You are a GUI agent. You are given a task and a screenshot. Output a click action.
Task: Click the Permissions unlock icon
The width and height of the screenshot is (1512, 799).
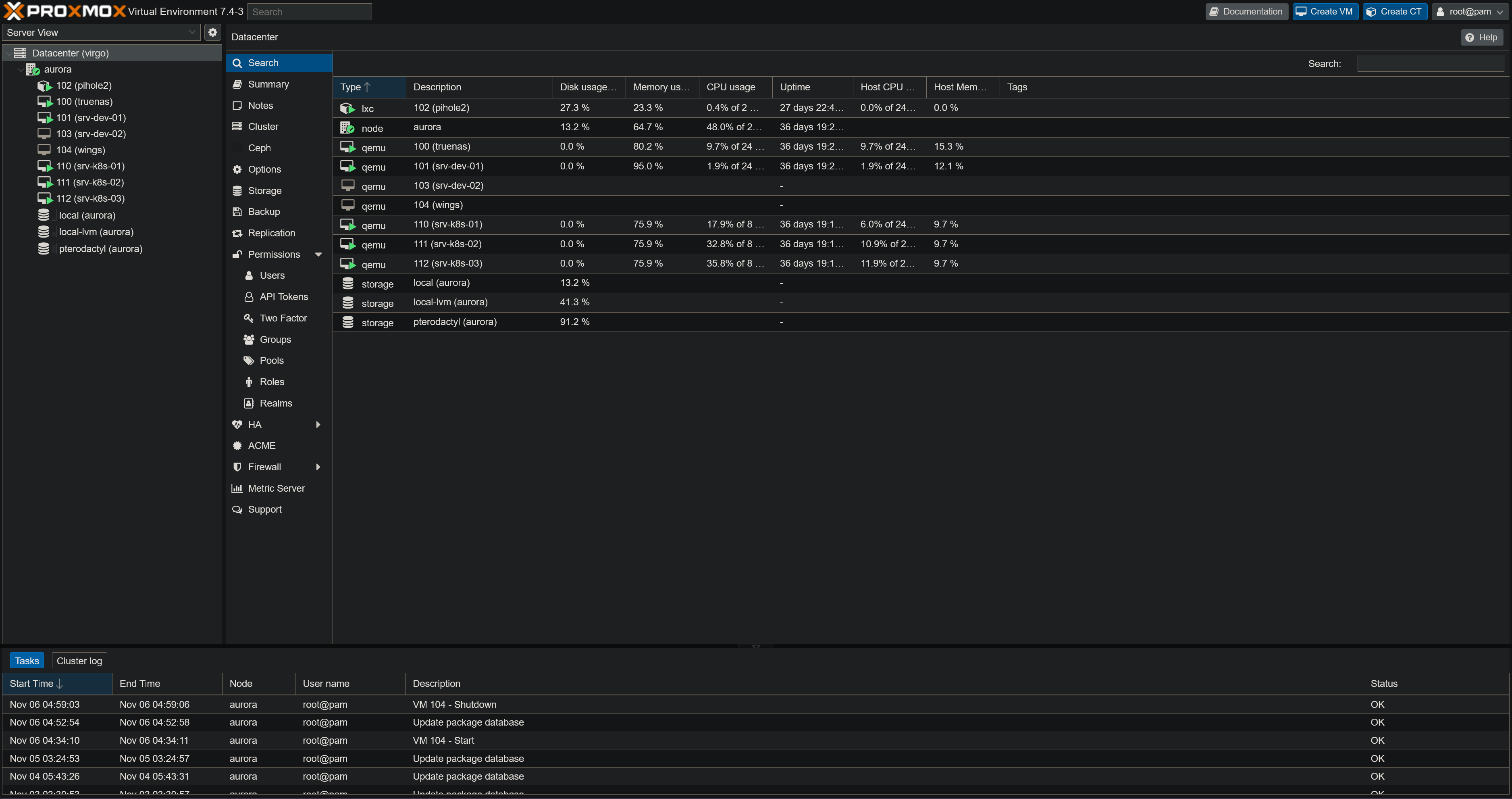(x=237, y=255)
